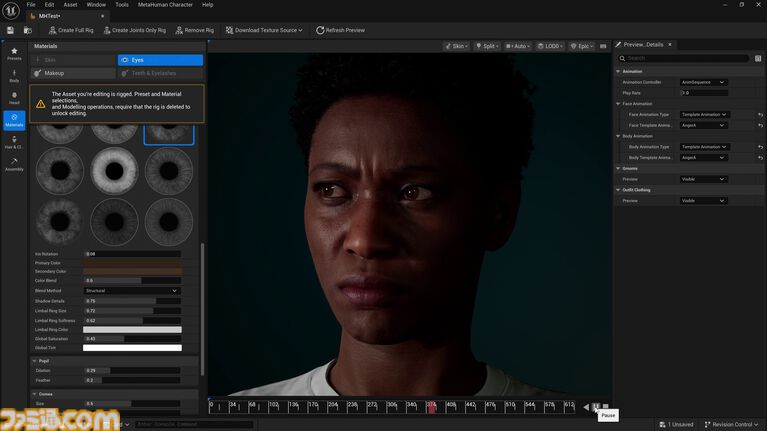
Task: Open the Presets sidebar section
Action: 14,54
